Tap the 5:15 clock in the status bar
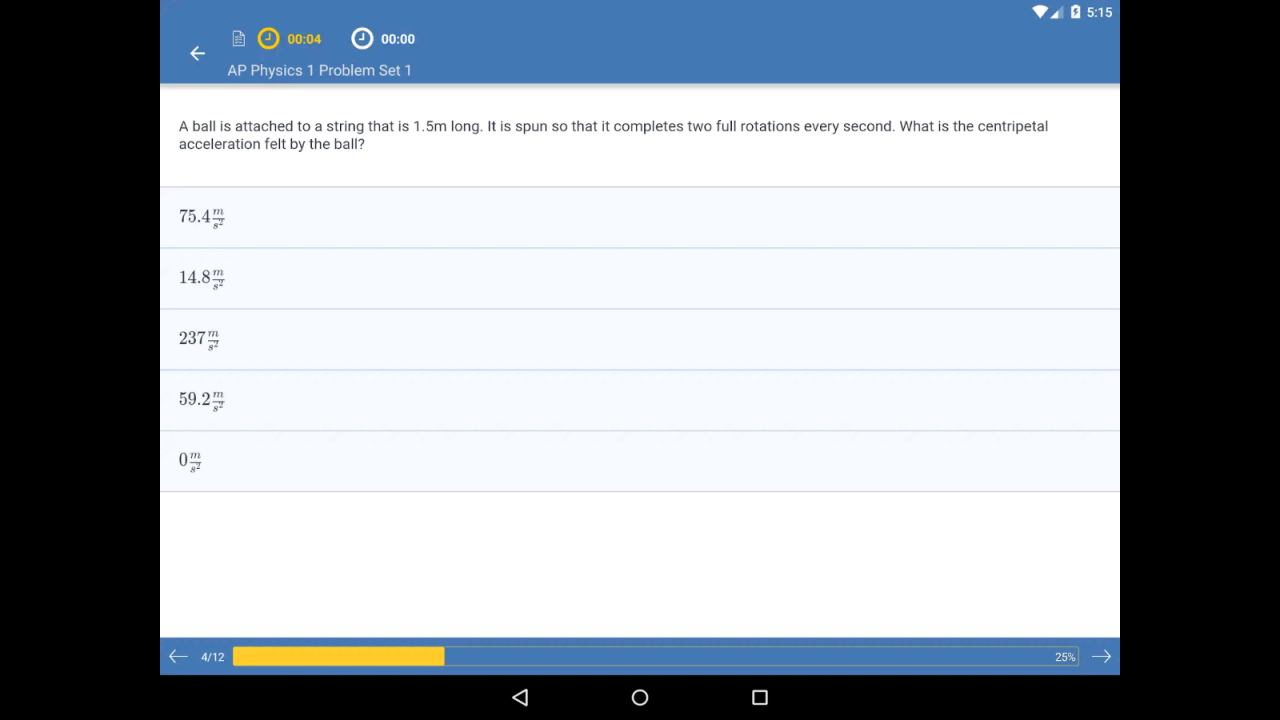The width and height of the screenshot is (1280, 720). point(1099,12)
